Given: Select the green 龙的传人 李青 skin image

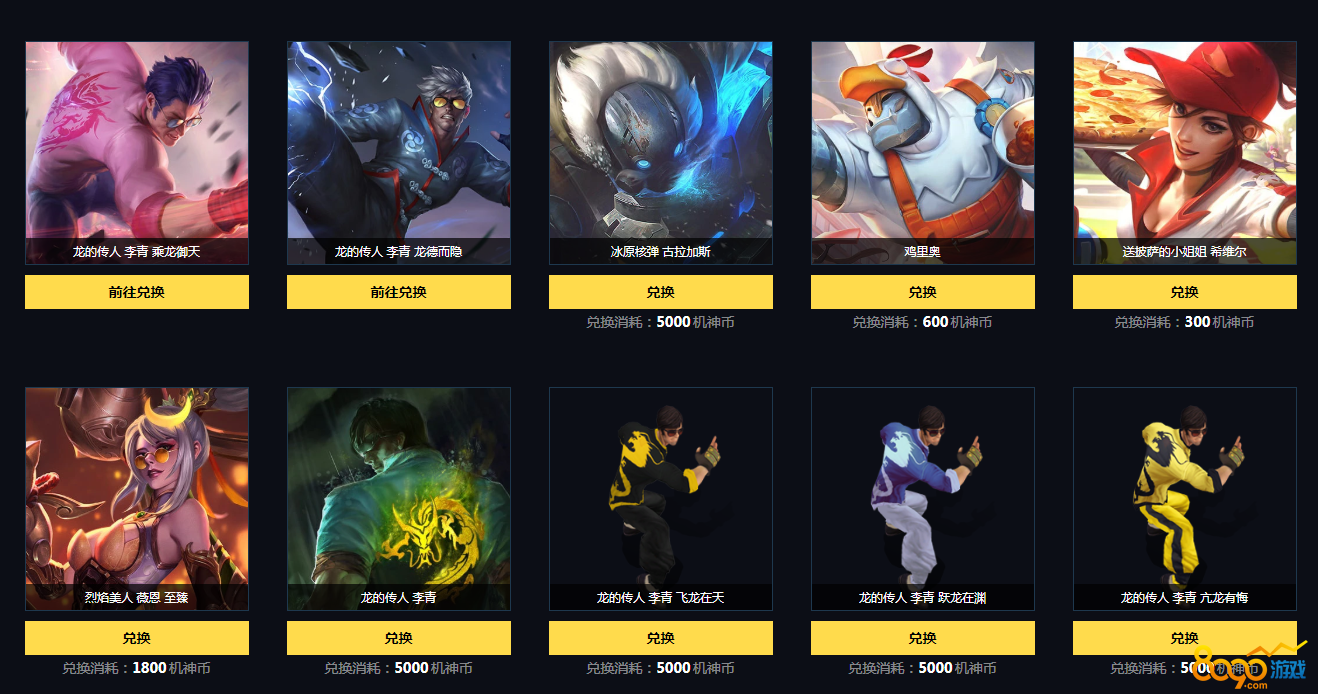Looking at the screenshot, I should (x=399, y=499).
